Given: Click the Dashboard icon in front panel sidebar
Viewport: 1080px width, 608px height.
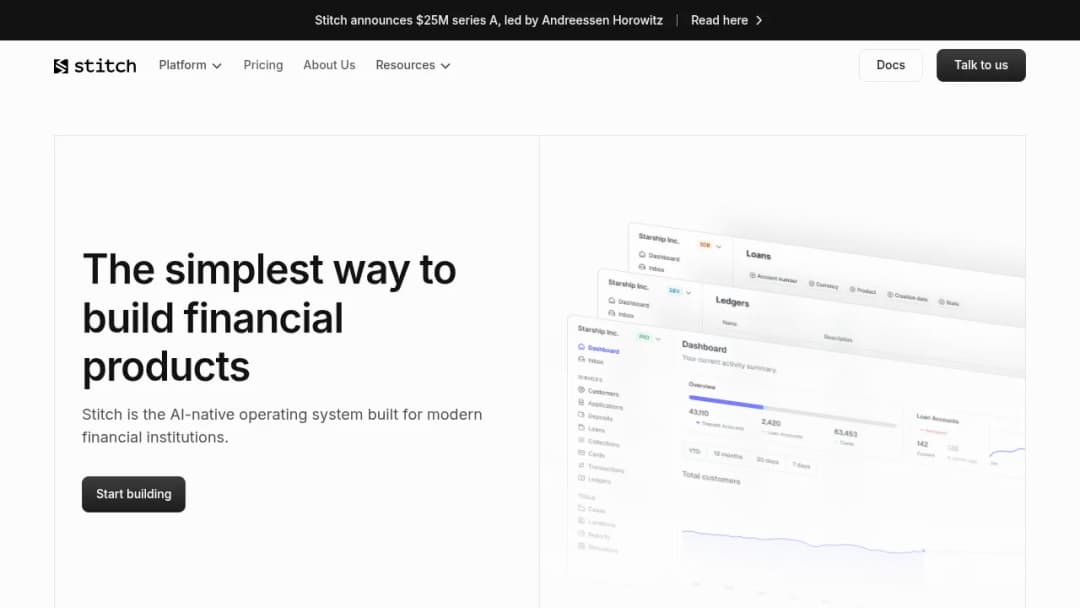Looking at the screenshot, I should pos(581,347).
